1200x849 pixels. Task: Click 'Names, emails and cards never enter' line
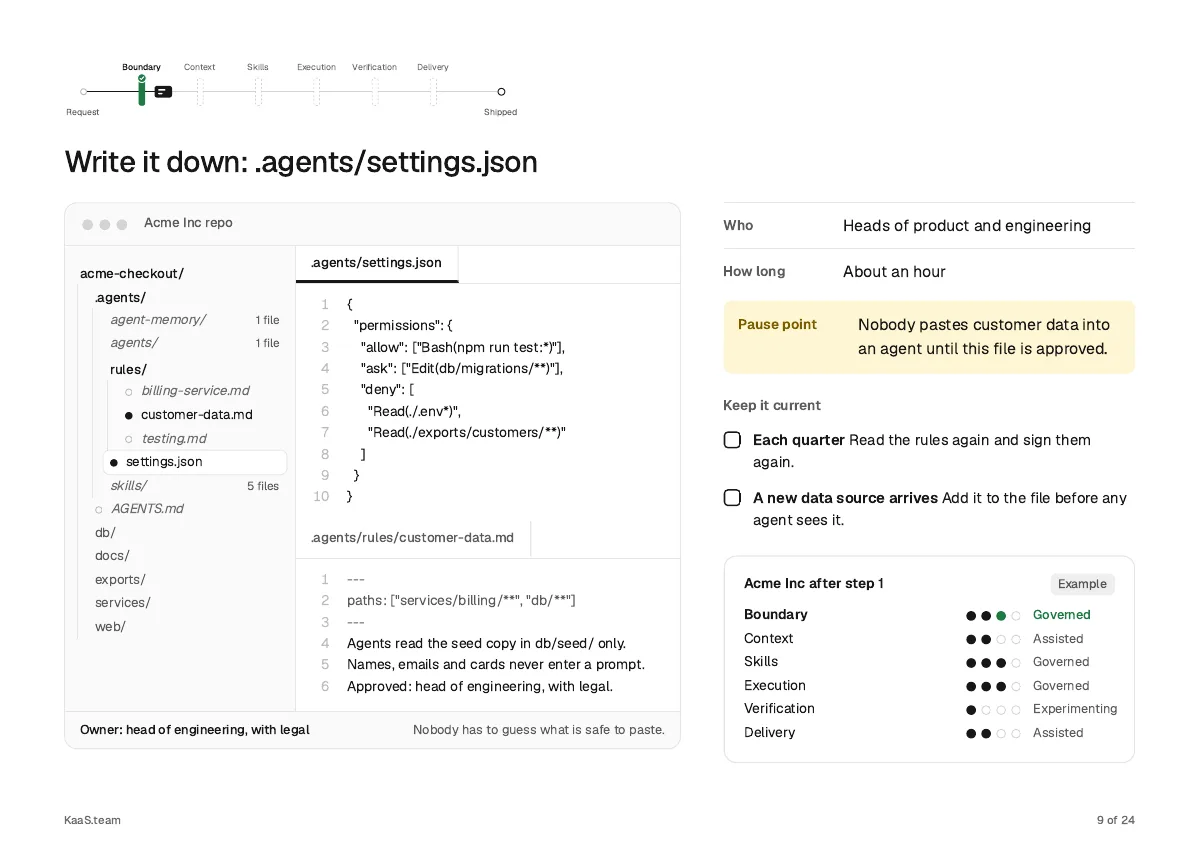496,665
